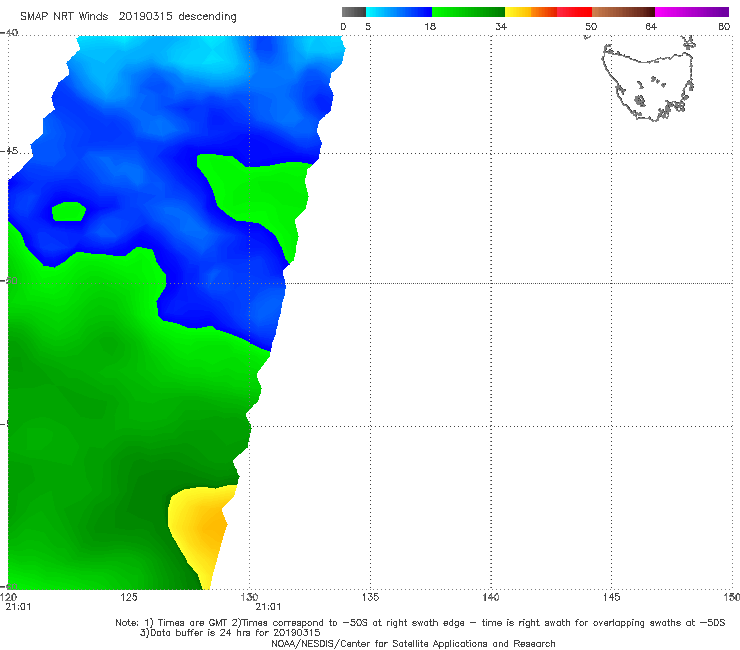Screen dimensions: 740x650
Task: Click the small green patch inside the blue area
Action: point(69,211)
